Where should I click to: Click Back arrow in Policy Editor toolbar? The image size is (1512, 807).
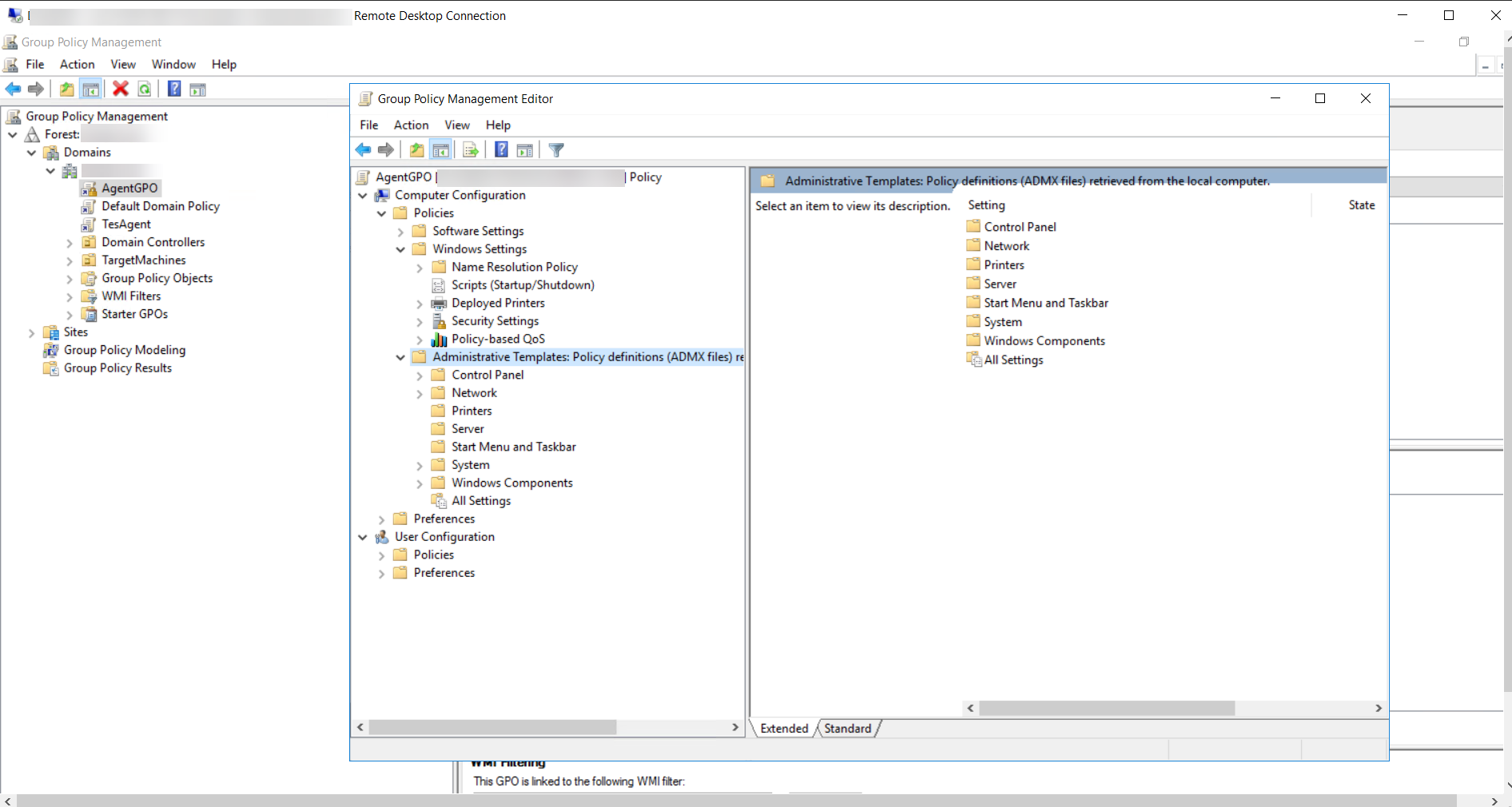click(x=364, y=150)
